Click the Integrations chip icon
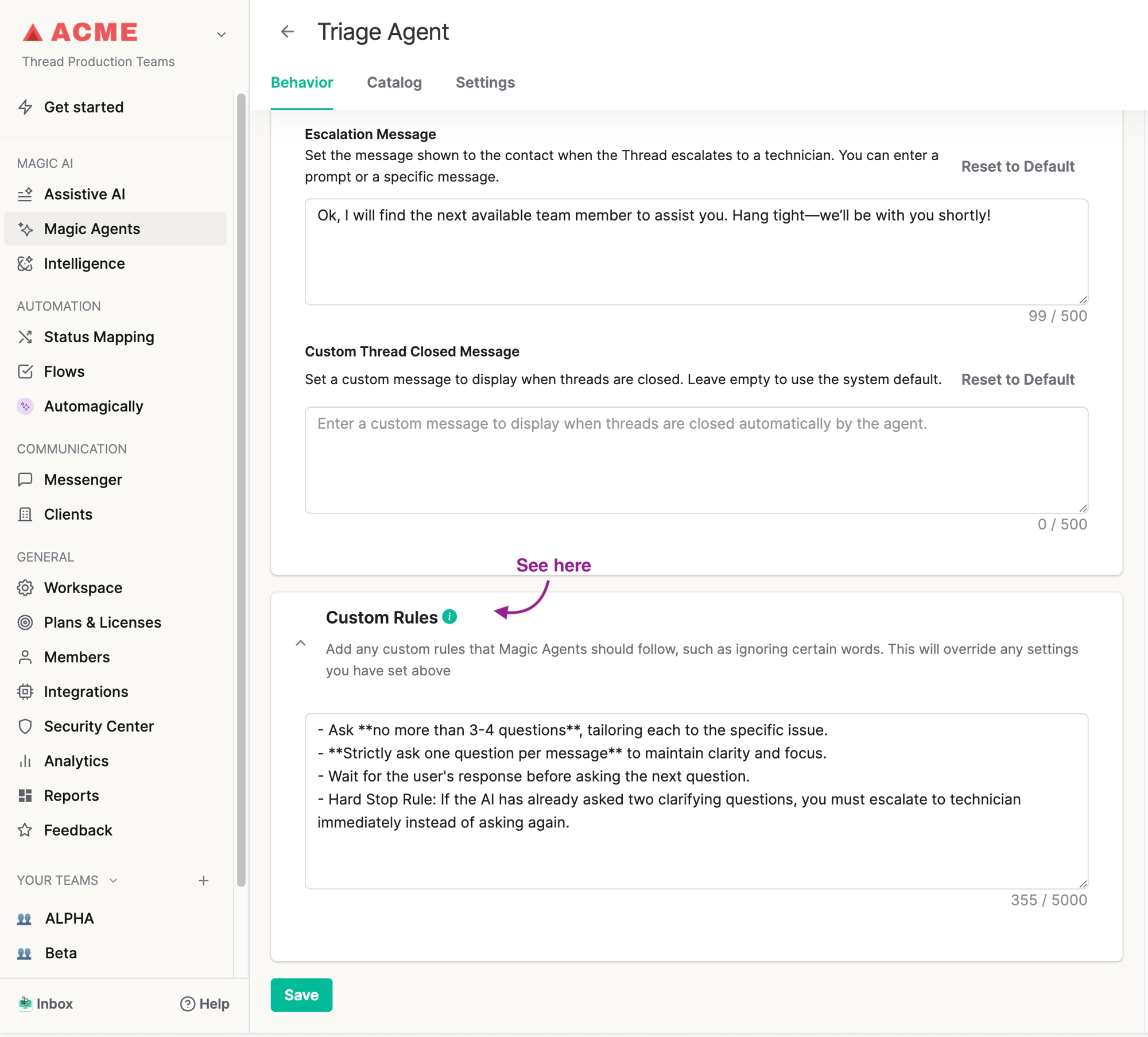 click(x=25, y=692)
